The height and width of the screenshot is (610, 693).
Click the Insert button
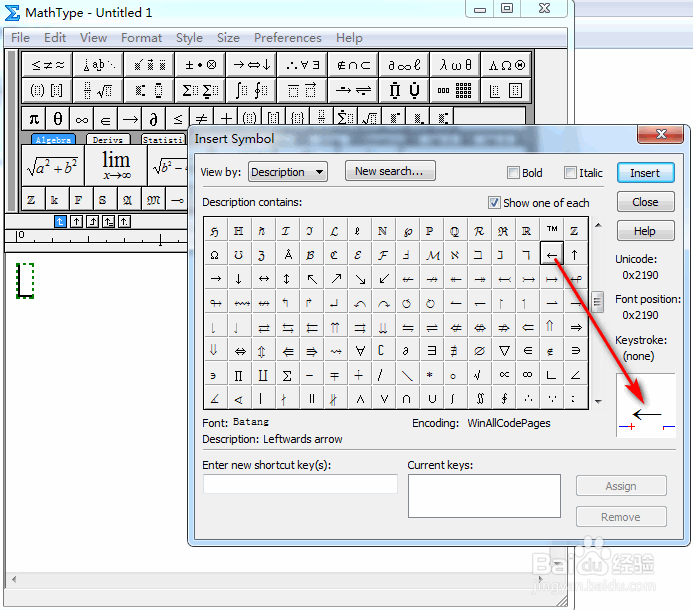pos(645,173)
